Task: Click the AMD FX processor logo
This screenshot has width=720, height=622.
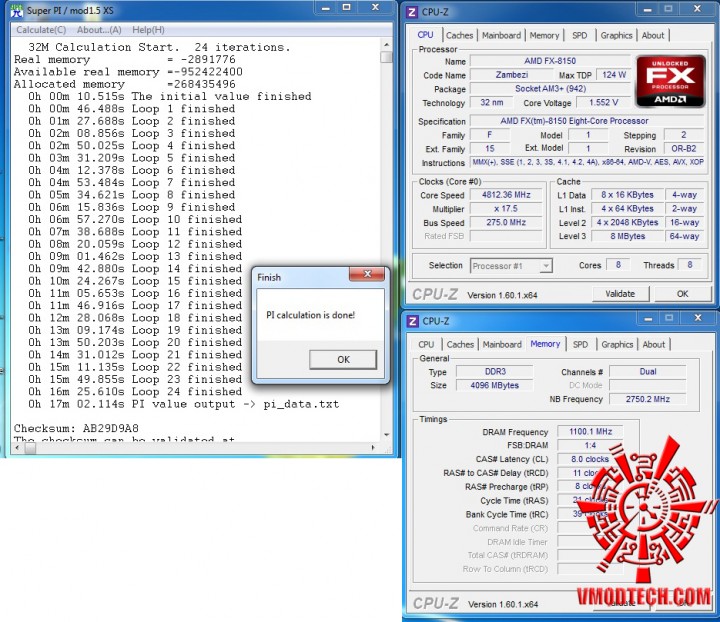Action: click(670, 81)
